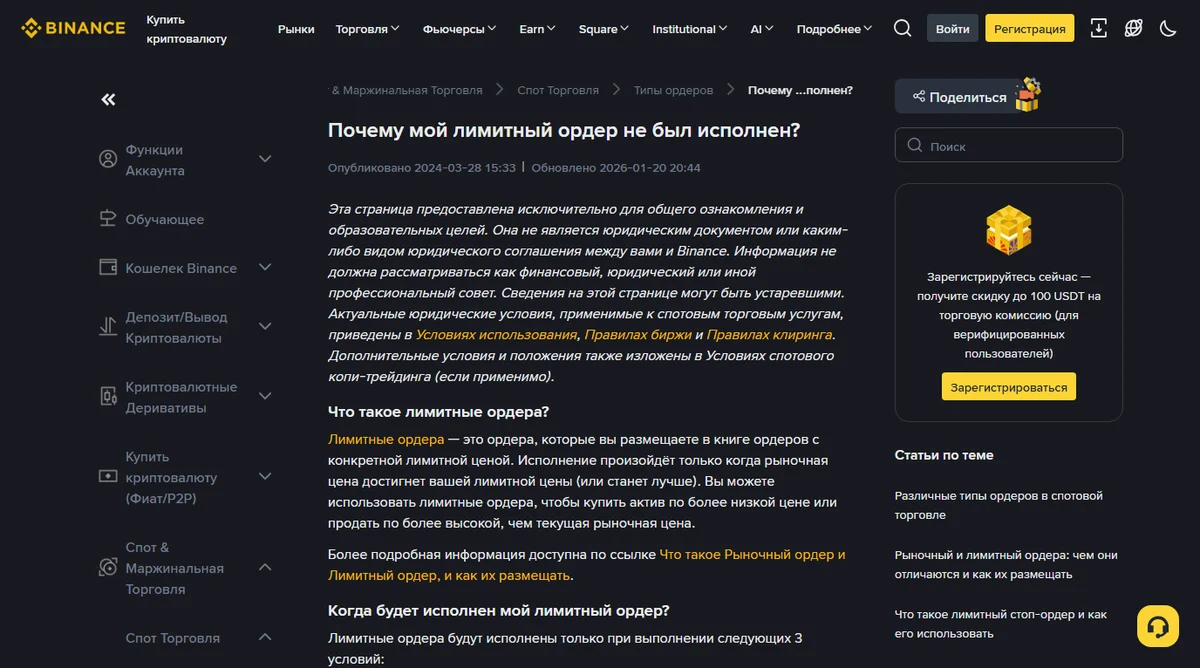1200x668 pixels.
Task: Click the Зарегистрироваться promo button
Action: tap(1008, 387)
